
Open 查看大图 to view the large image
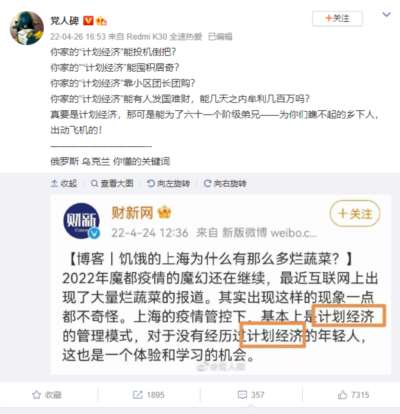pos(112,183)
